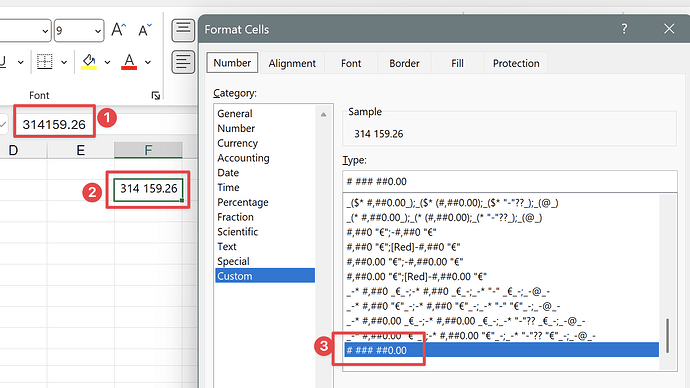Select cell showing 314 159.26
The image size is (690, 388).
149,189
